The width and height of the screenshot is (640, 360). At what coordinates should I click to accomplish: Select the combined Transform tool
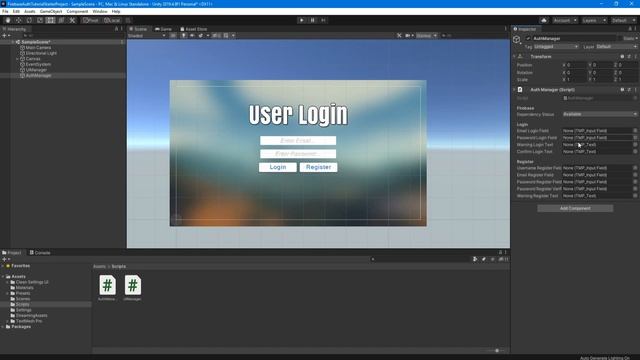[61, 20]
